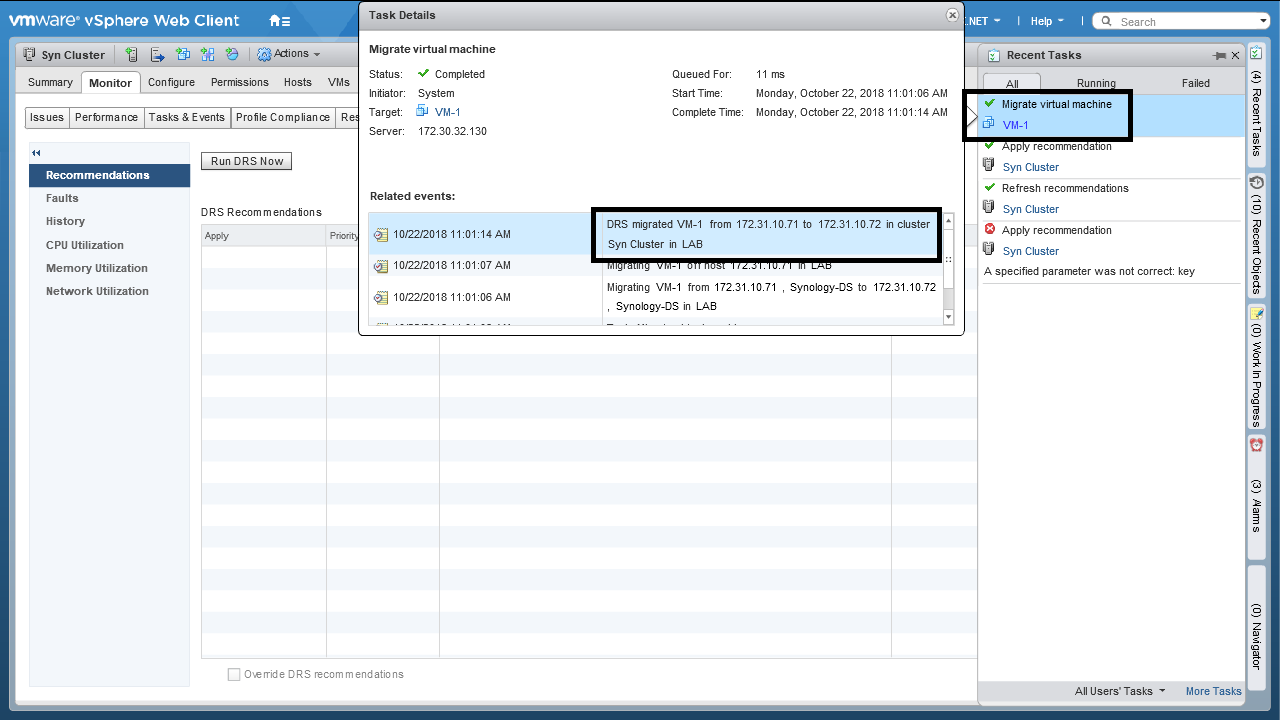Switch to the Configure tab
This screenshot has height=720, width=1280.
point(171,82)
